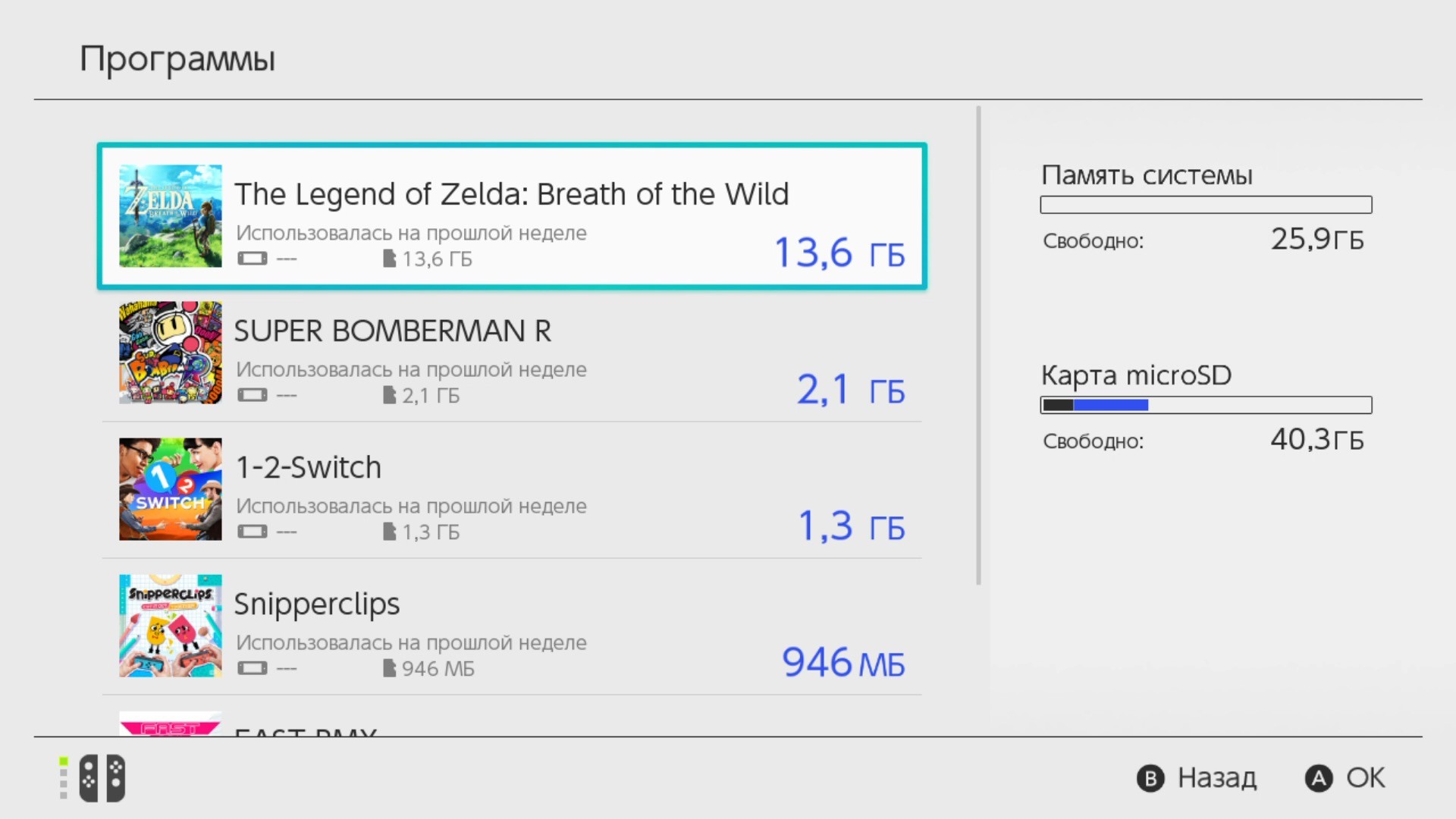Click the microSD card icon beside Zelda's 13,6 ГБ
The height and width of the screenshot is (819, 1456).
(x=389, y=259)
